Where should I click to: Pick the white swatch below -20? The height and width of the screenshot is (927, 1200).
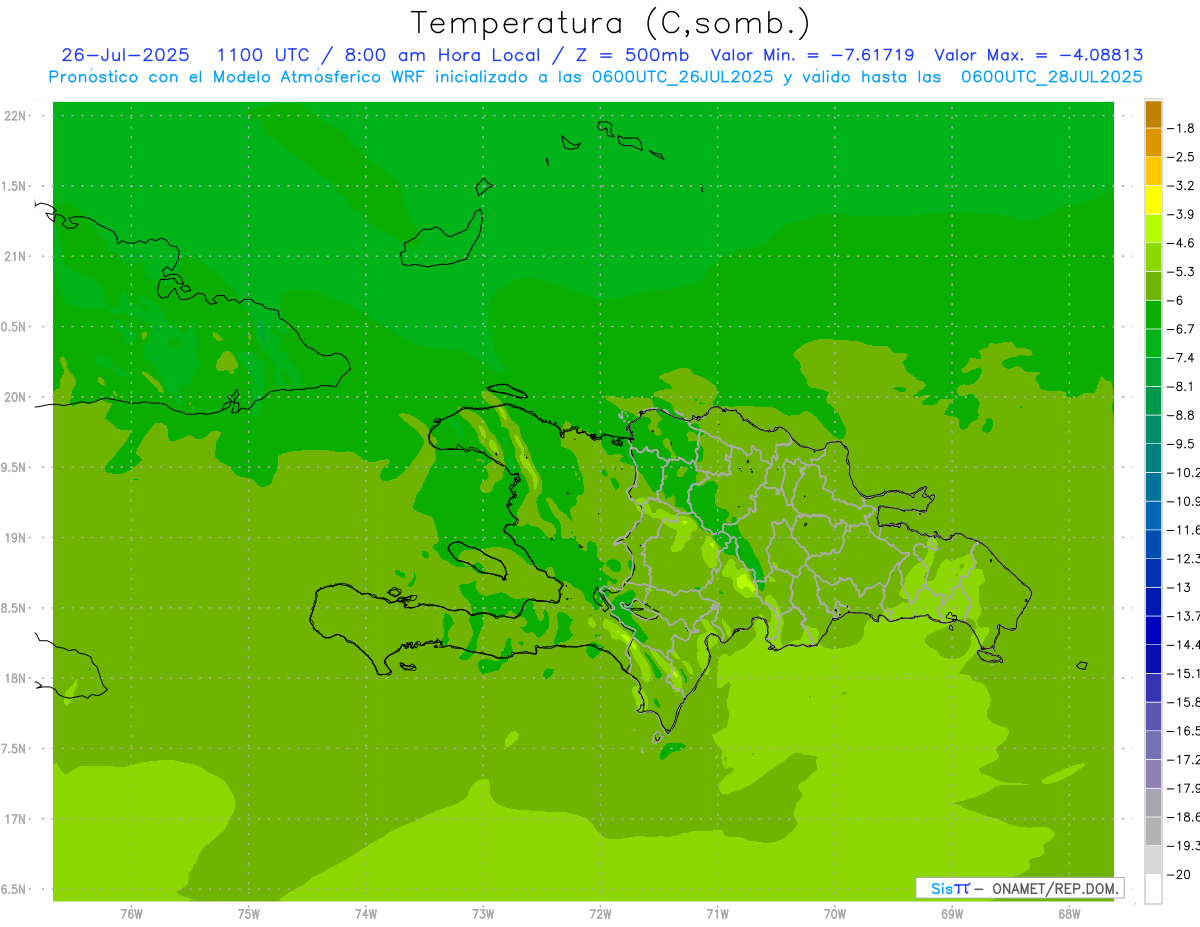pos(1153,889)
